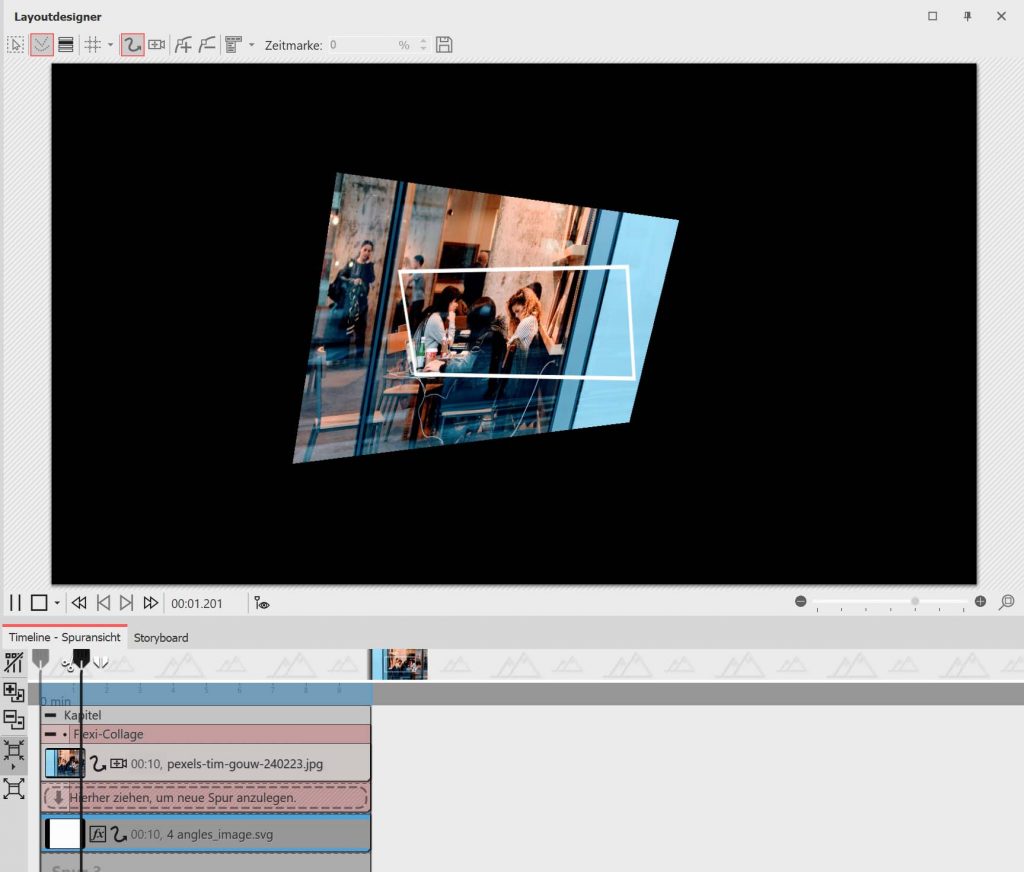Toggle the preview eye icon beside timecode
Screen dimensions: 1024x872
click(262, 603)
